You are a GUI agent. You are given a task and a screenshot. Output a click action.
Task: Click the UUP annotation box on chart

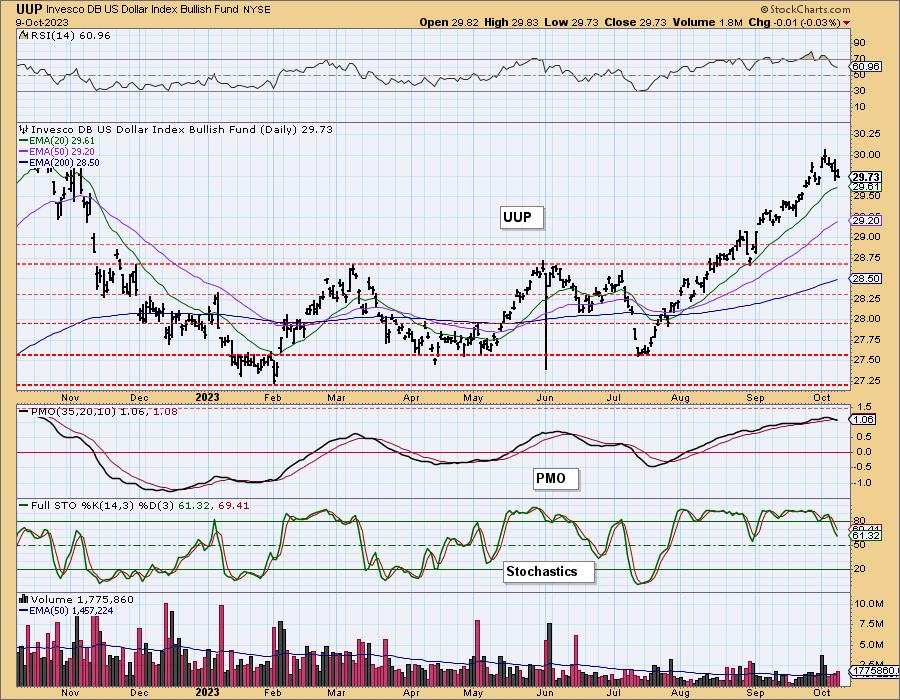point(521,217)
